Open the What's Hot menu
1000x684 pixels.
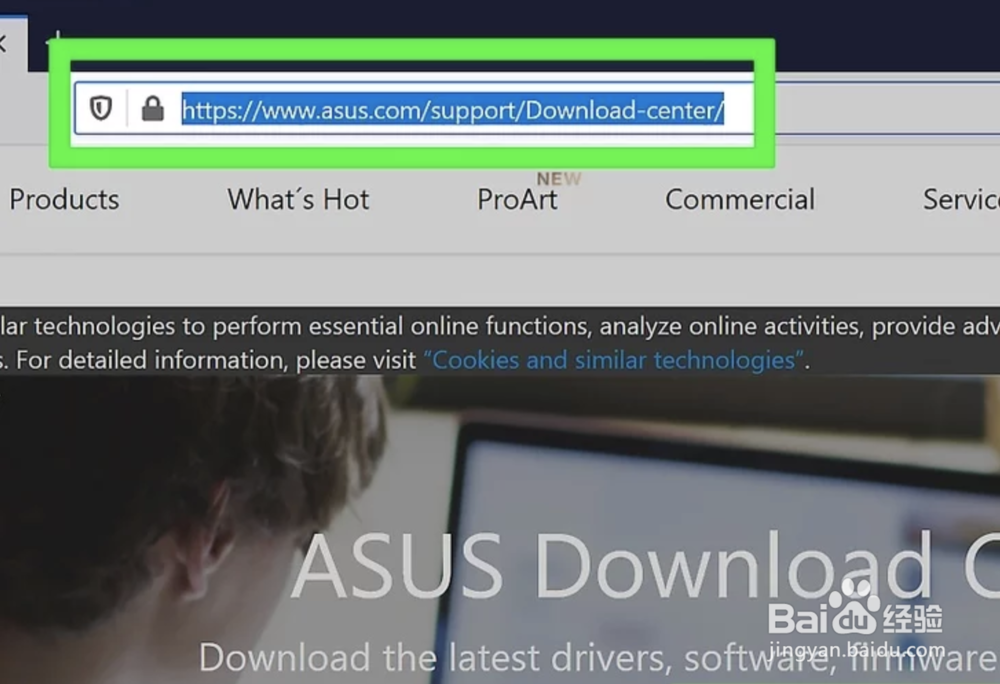click(298, 200)
